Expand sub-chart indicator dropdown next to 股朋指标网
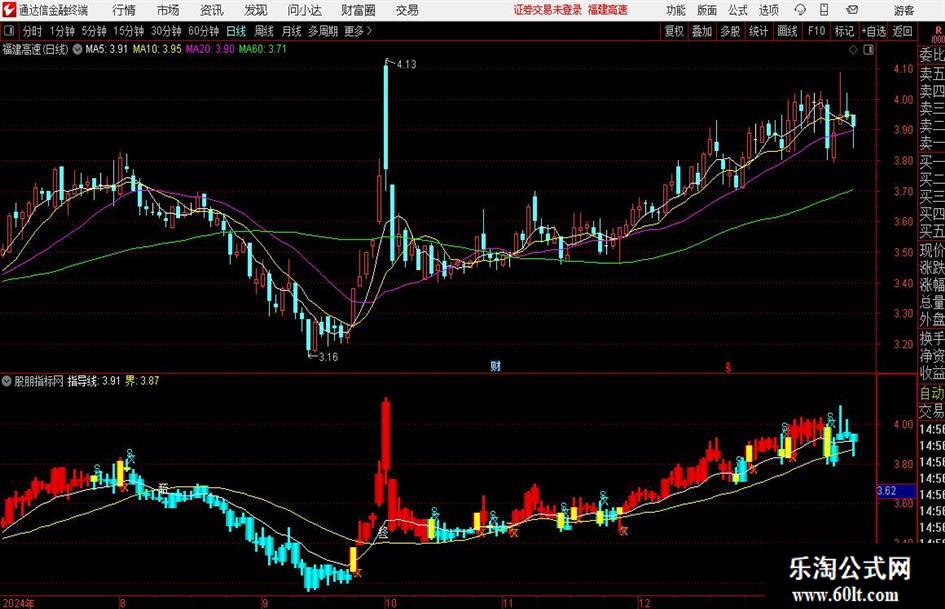This screenshot has height=609, width=945. pyautogui.click(x=7, y=381)
